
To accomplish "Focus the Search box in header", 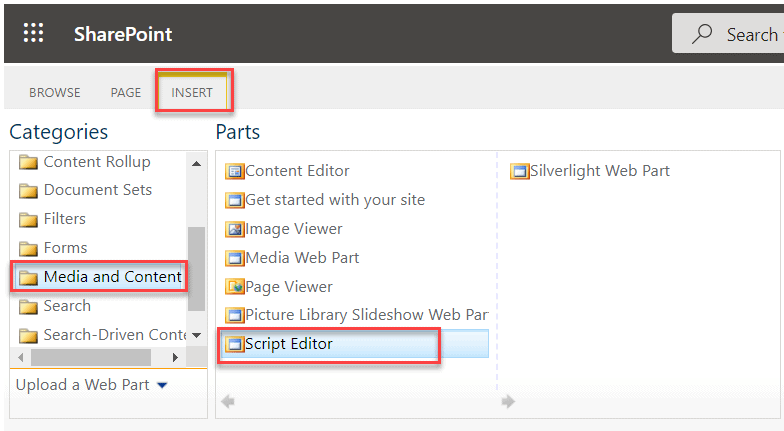I will click(x=728, y=34).
